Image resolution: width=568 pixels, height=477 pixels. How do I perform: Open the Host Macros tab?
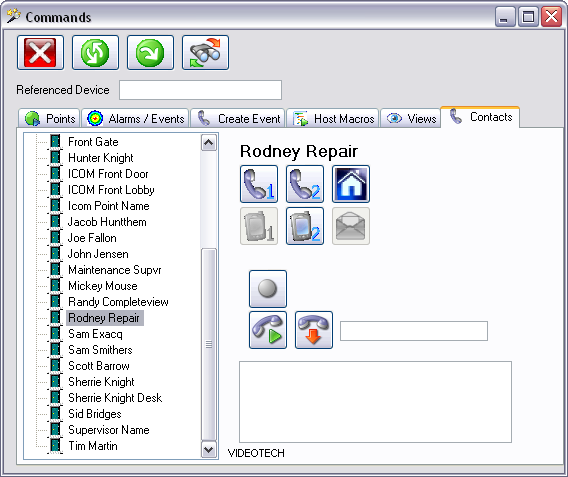(x=333, y=118)
